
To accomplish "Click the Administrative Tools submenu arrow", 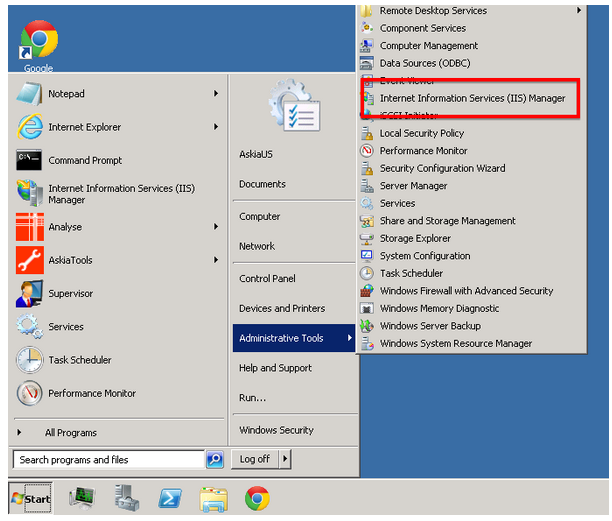I will 350,338.
